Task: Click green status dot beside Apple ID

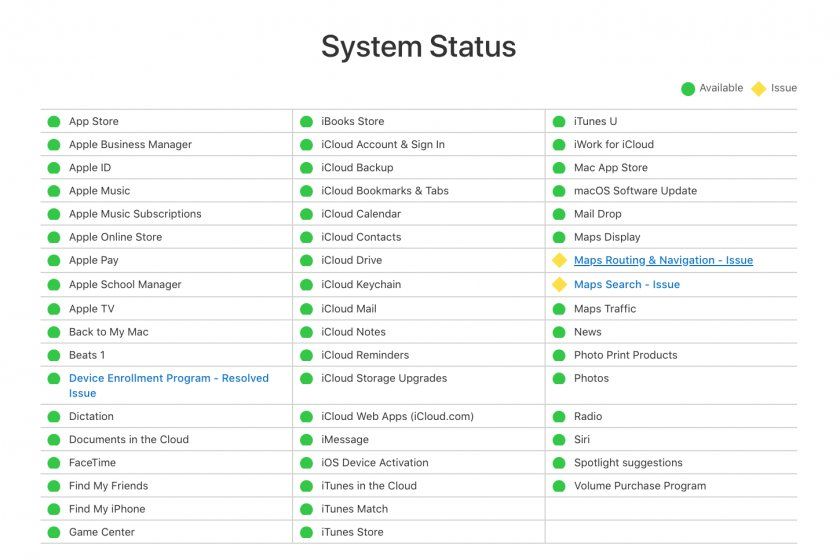Action: pyautogui.click(x=54, y=168)
